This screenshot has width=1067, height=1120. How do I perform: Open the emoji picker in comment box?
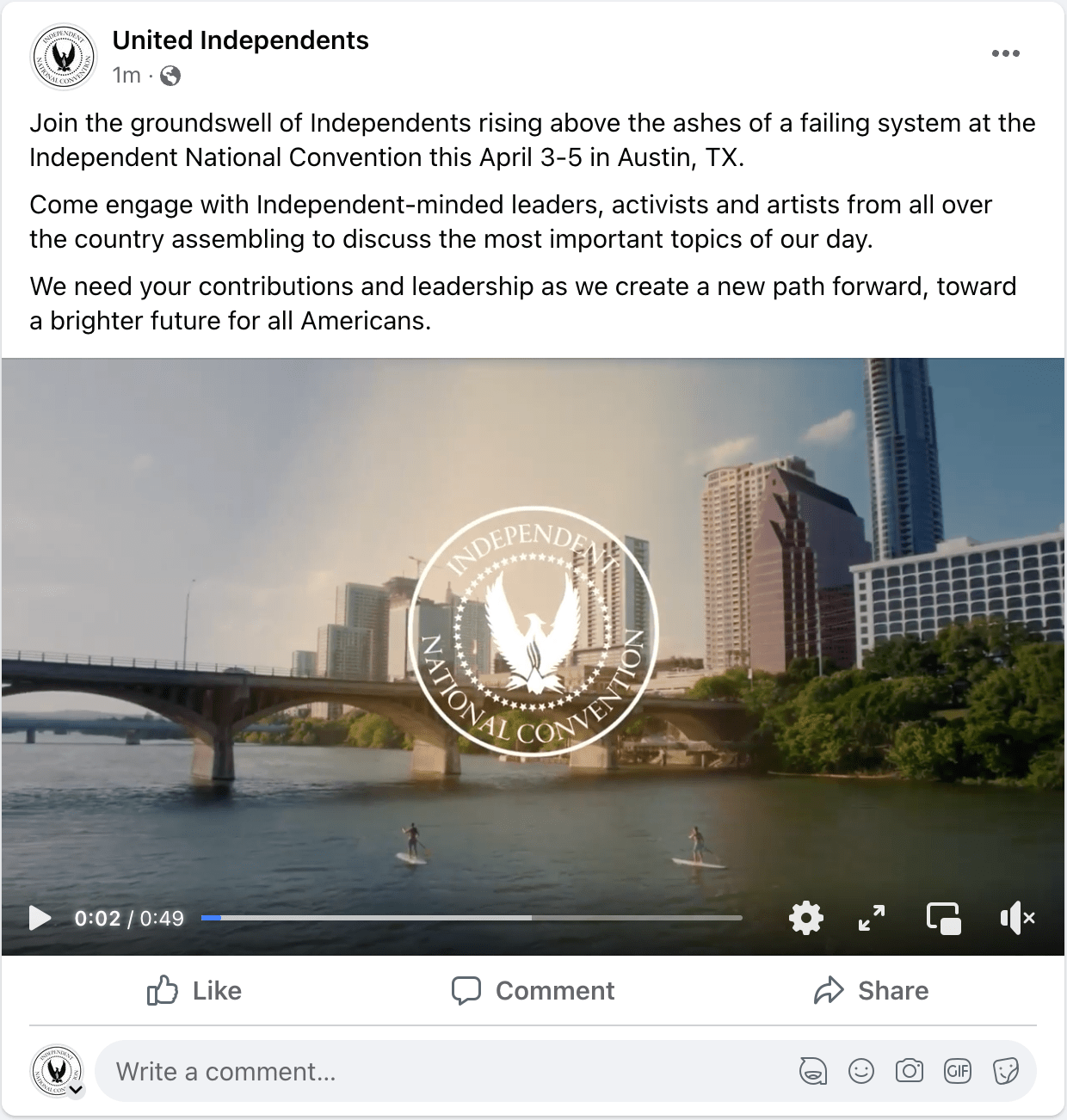pos(860,1071)
